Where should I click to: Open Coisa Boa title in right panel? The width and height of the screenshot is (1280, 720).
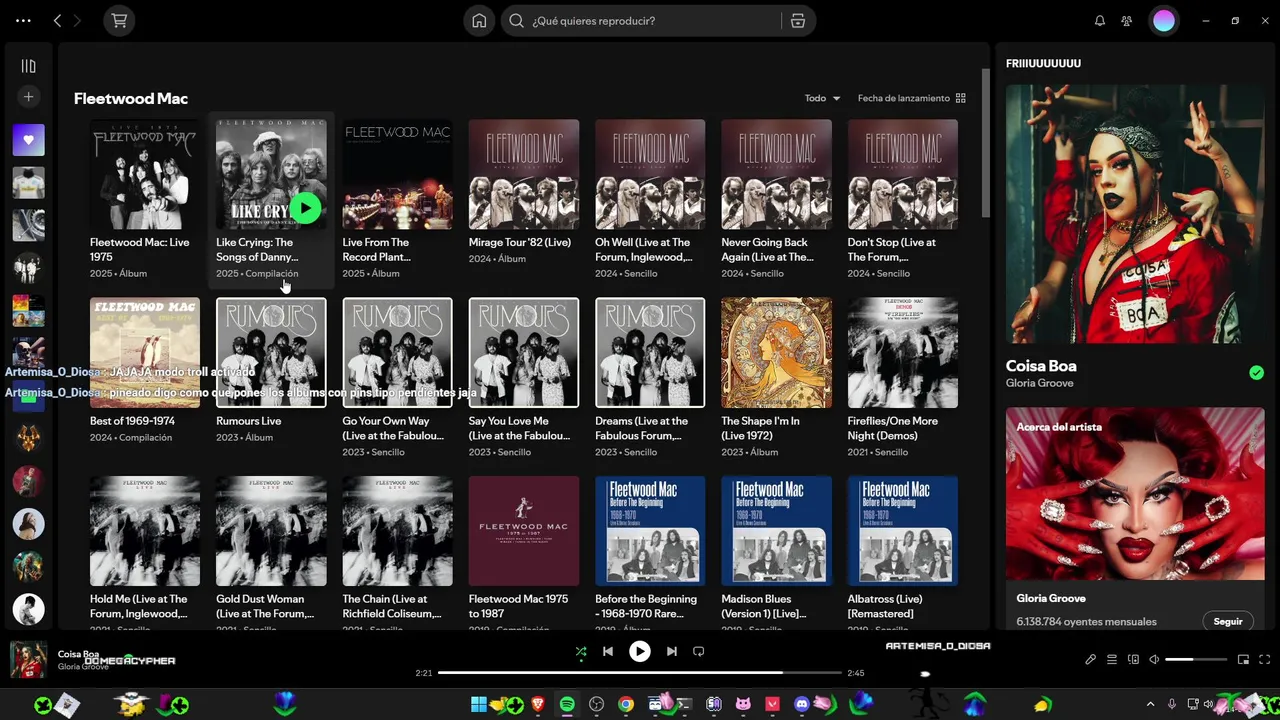click(1041, 366)
